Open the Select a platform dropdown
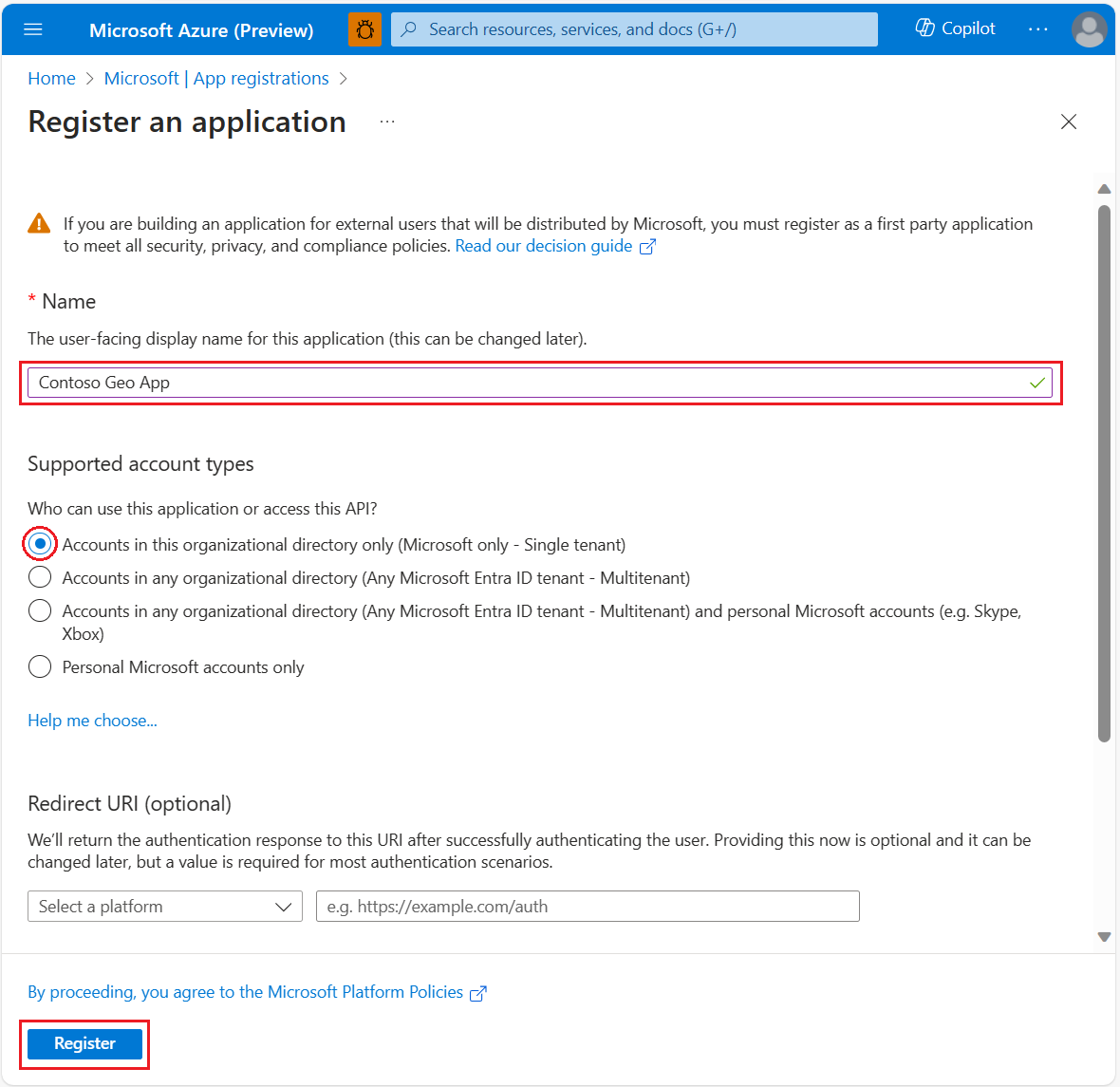Screen dimensions: 1120x1087 point(164,906)
